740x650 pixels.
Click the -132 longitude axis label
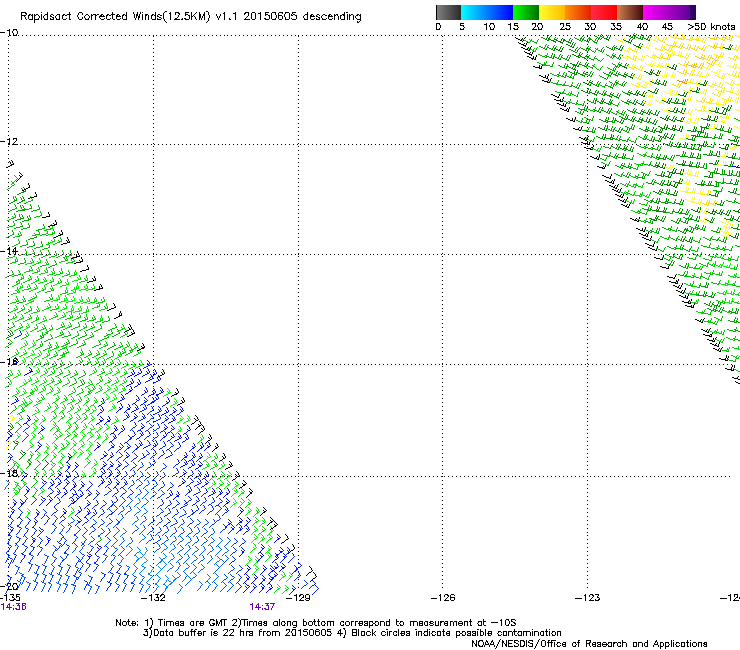[154, 598]
